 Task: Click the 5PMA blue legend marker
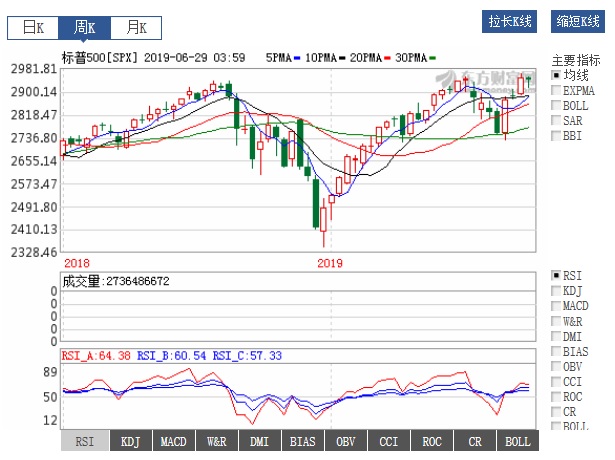[x=299, y=58]
